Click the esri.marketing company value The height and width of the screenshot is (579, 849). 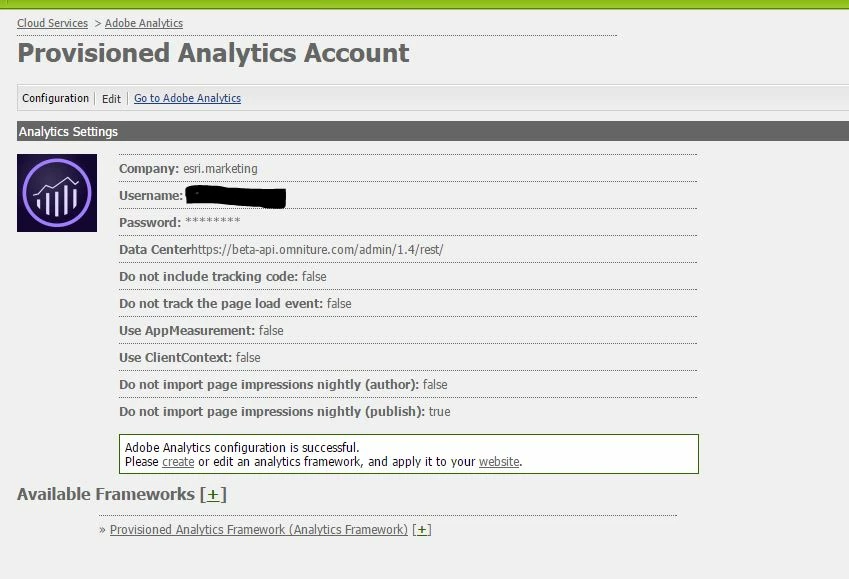pyautogui.click(x=220, y=168)
